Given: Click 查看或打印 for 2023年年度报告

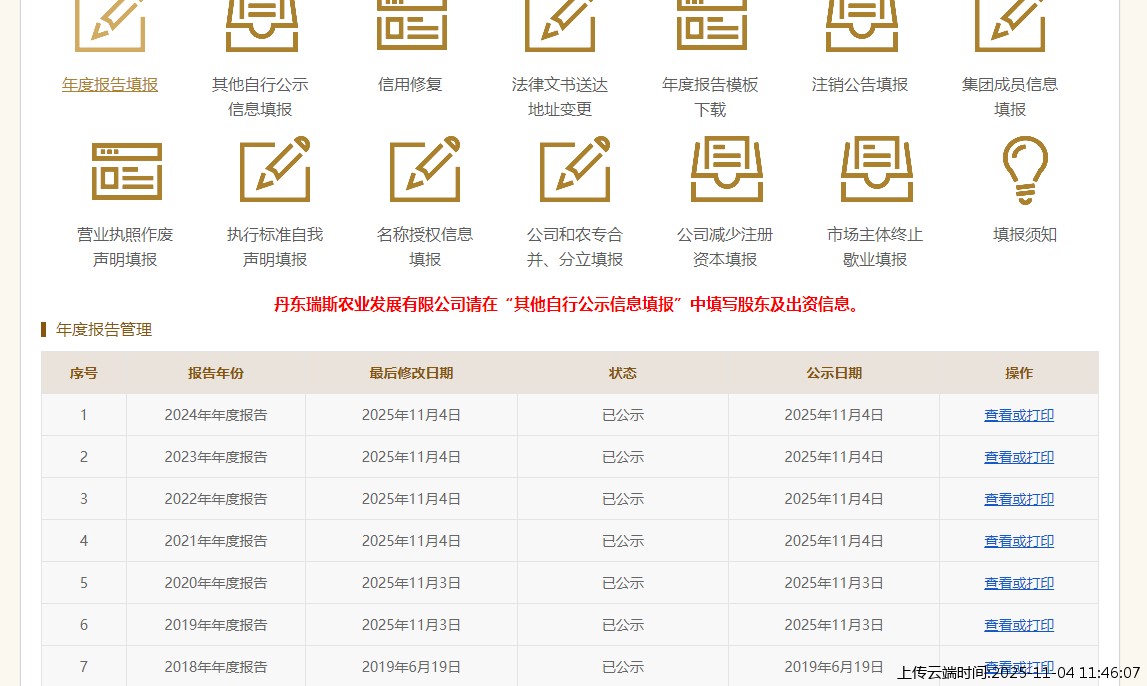Looking at the screenshot, I should 1018,456.
